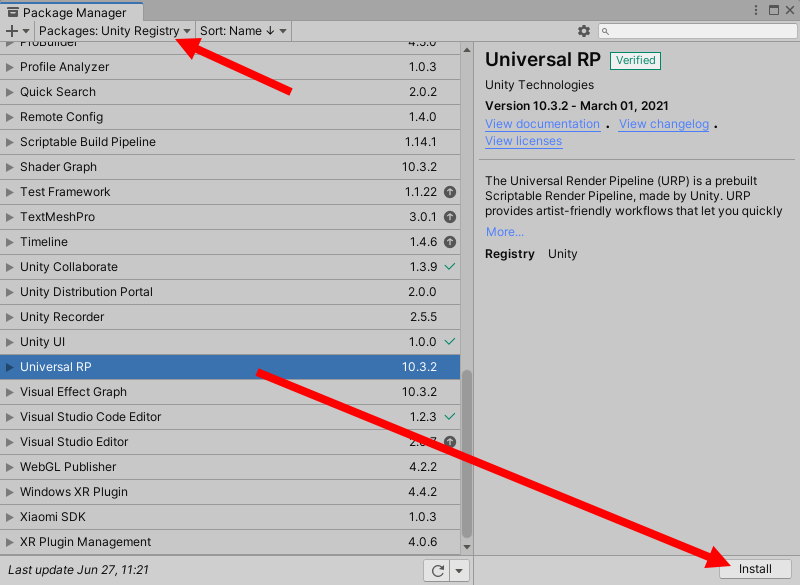This screenshot has height=585, width=800.
Task: Select Unity Distribution Portal package
Action: (x=230, y=292)
